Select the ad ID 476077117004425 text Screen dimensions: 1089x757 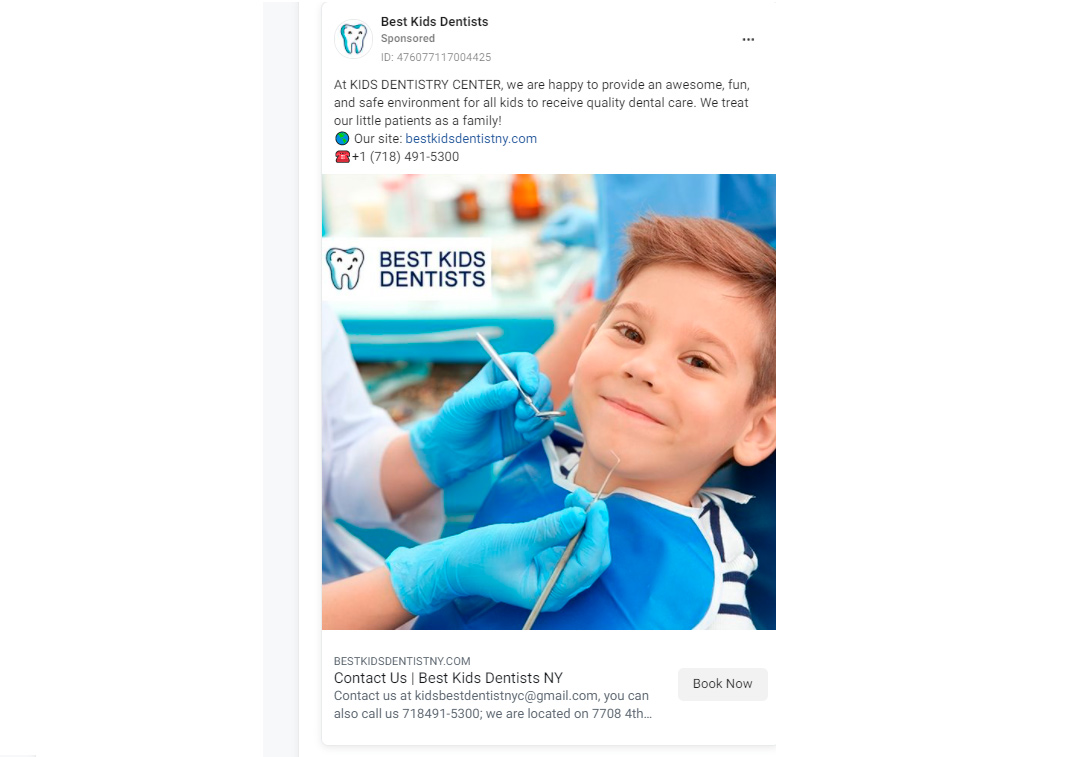pos(435,57)
